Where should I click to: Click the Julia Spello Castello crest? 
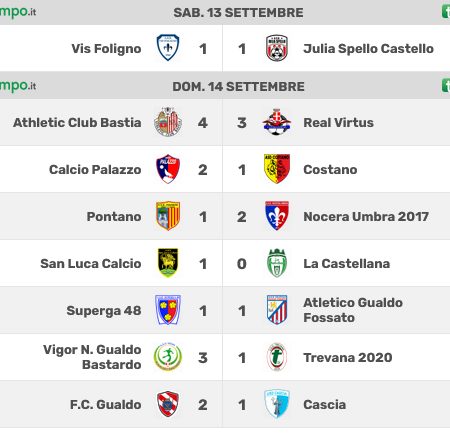277,48
